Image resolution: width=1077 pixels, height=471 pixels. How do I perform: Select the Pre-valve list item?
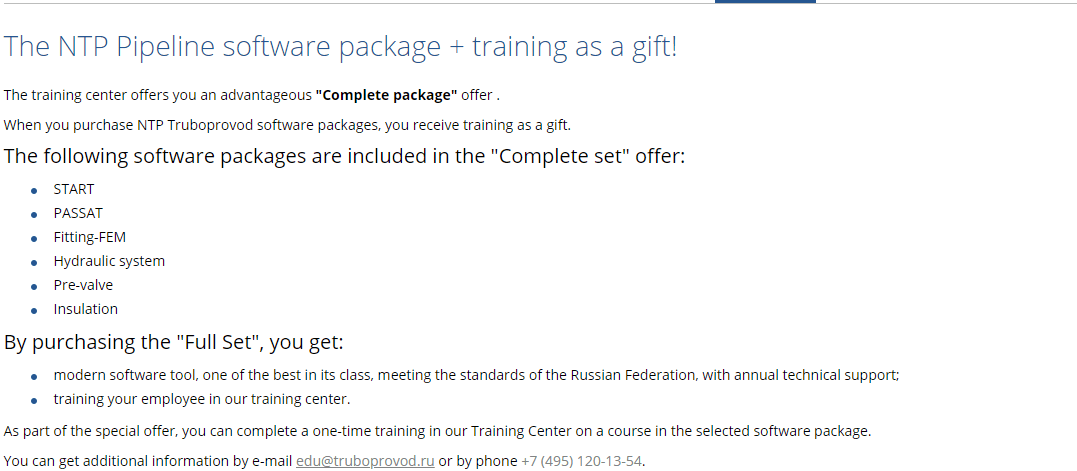83,285
